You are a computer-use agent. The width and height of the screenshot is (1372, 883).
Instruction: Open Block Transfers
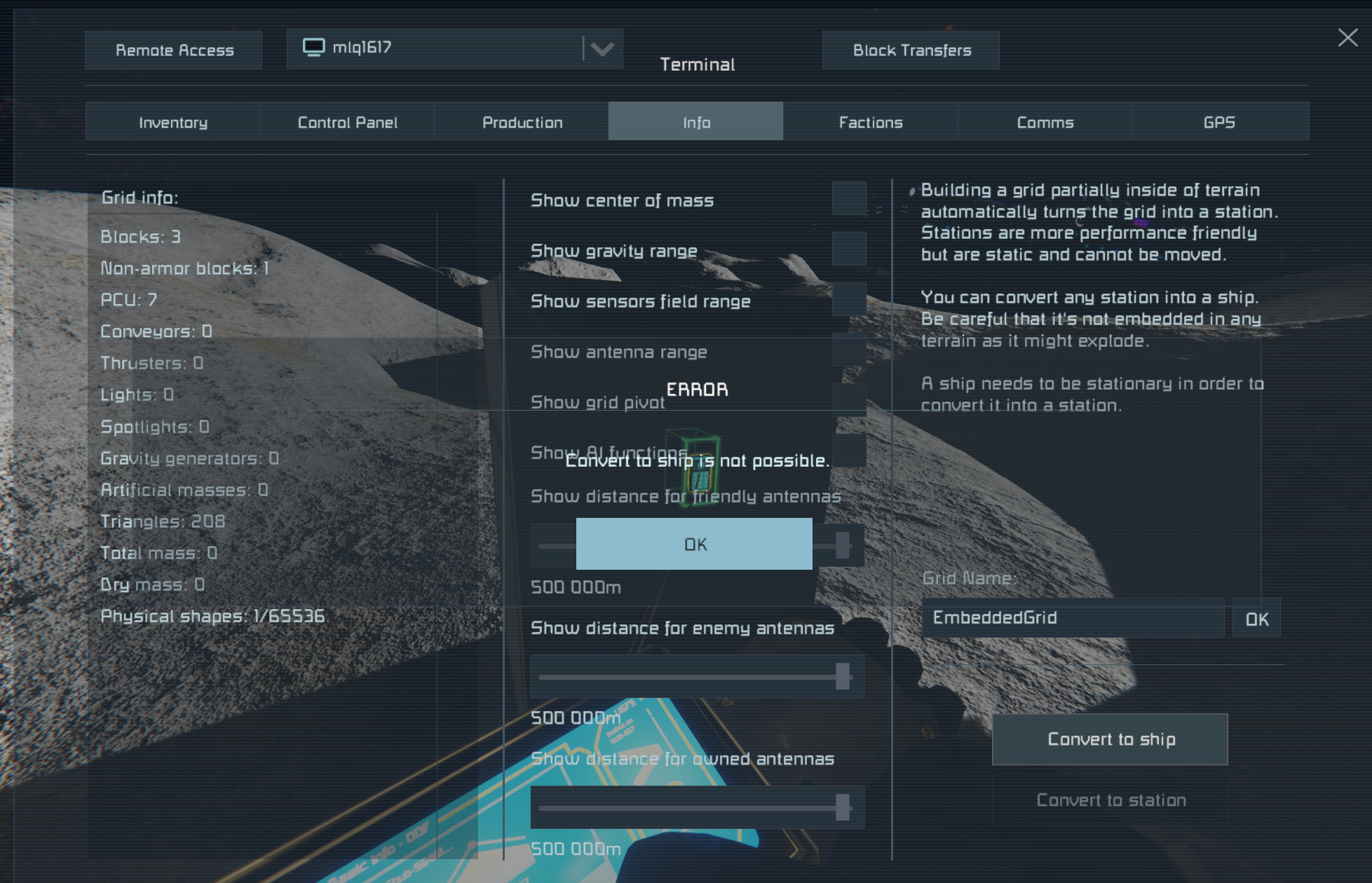pyautogui.click(x=911, y=50)
